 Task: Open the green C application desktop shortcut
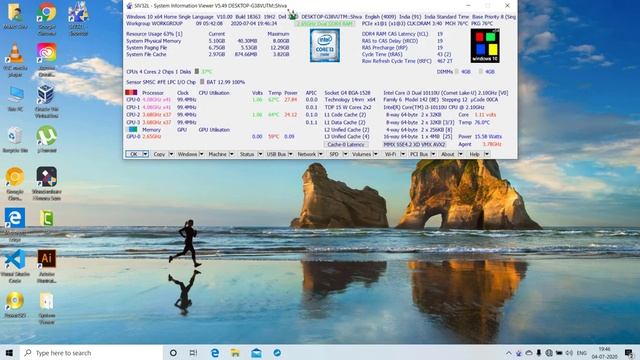47,218
